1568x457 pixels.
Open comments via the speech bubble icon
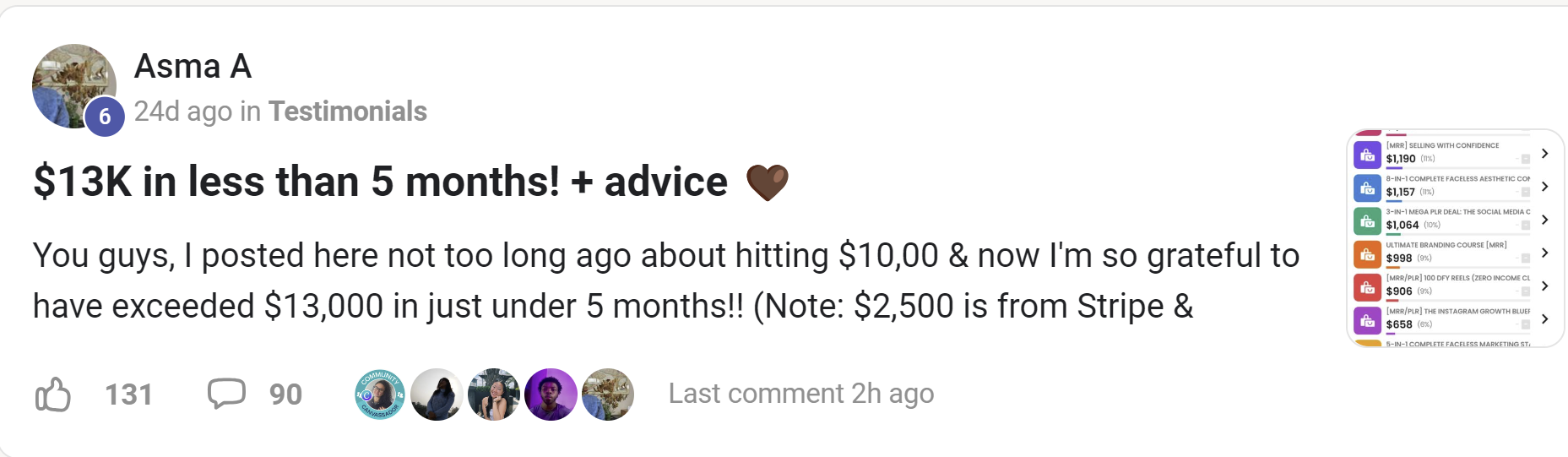pyautogui.click(x=226, y=394)
